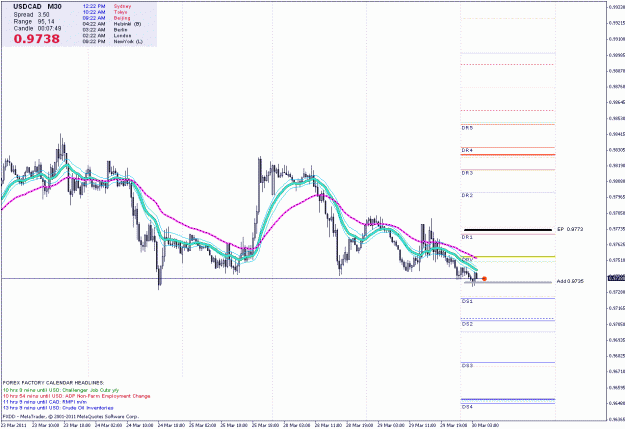The image size is (625, 429).
Task: Click the Range 95, 14 value
Action: point(34,22)
